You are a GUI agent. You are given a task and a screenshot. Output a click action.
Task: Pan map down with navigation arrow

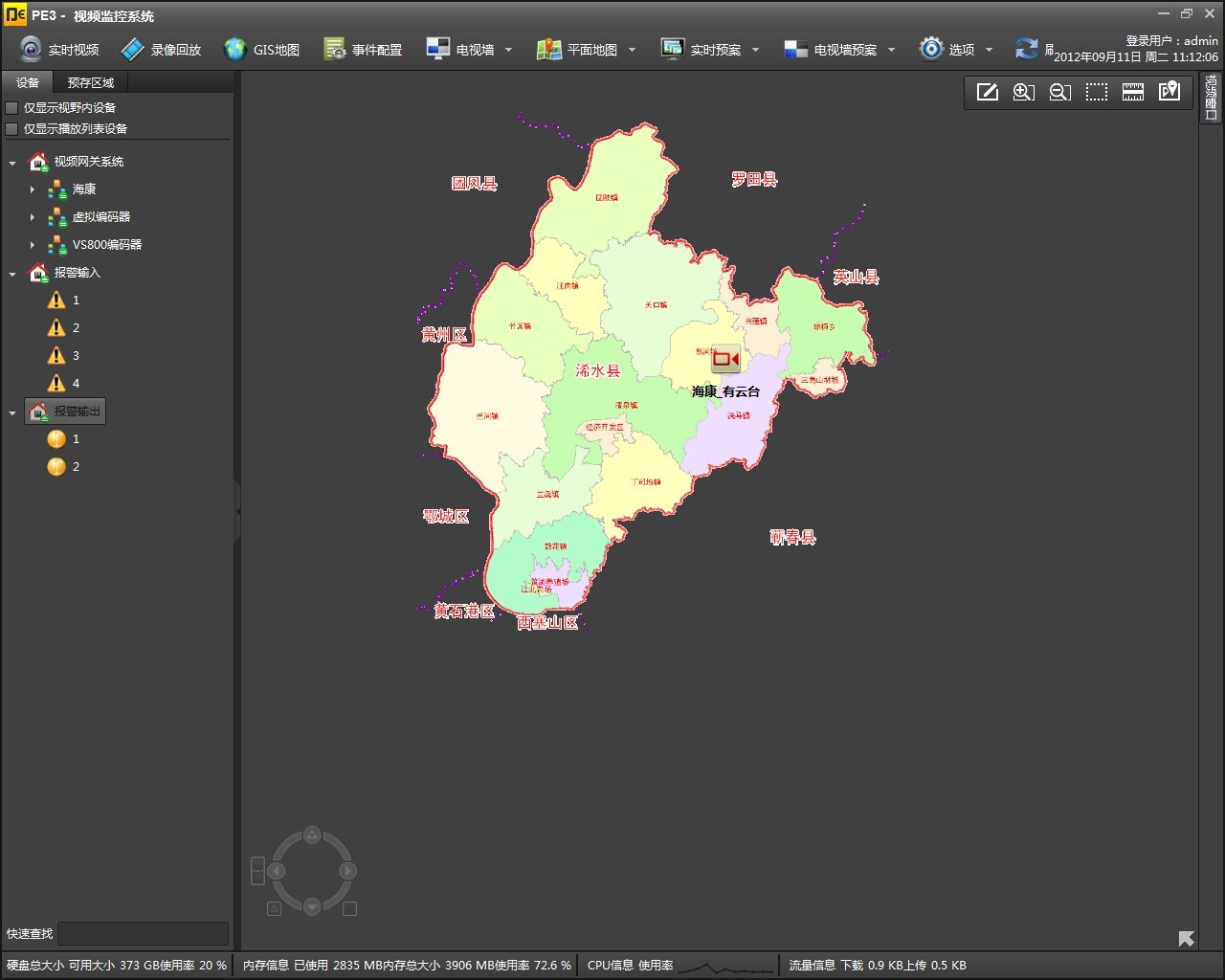coord(312,906)
